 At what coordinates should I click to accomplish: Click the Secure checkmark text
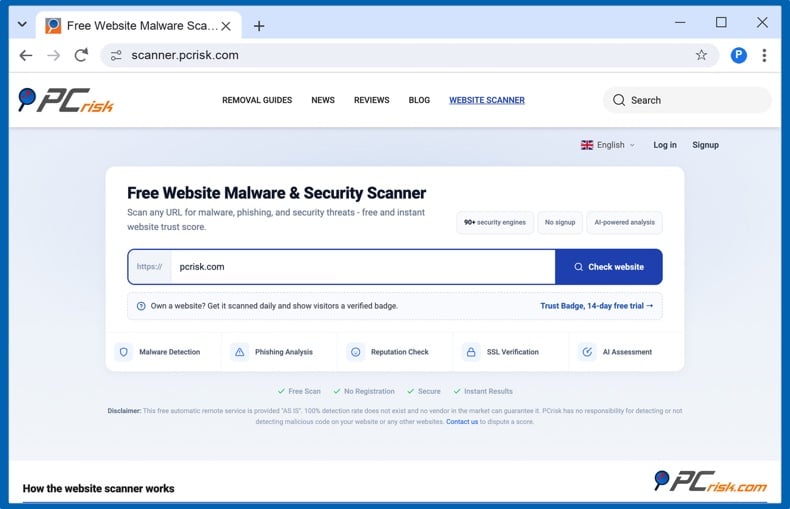[x=424, y=391]
